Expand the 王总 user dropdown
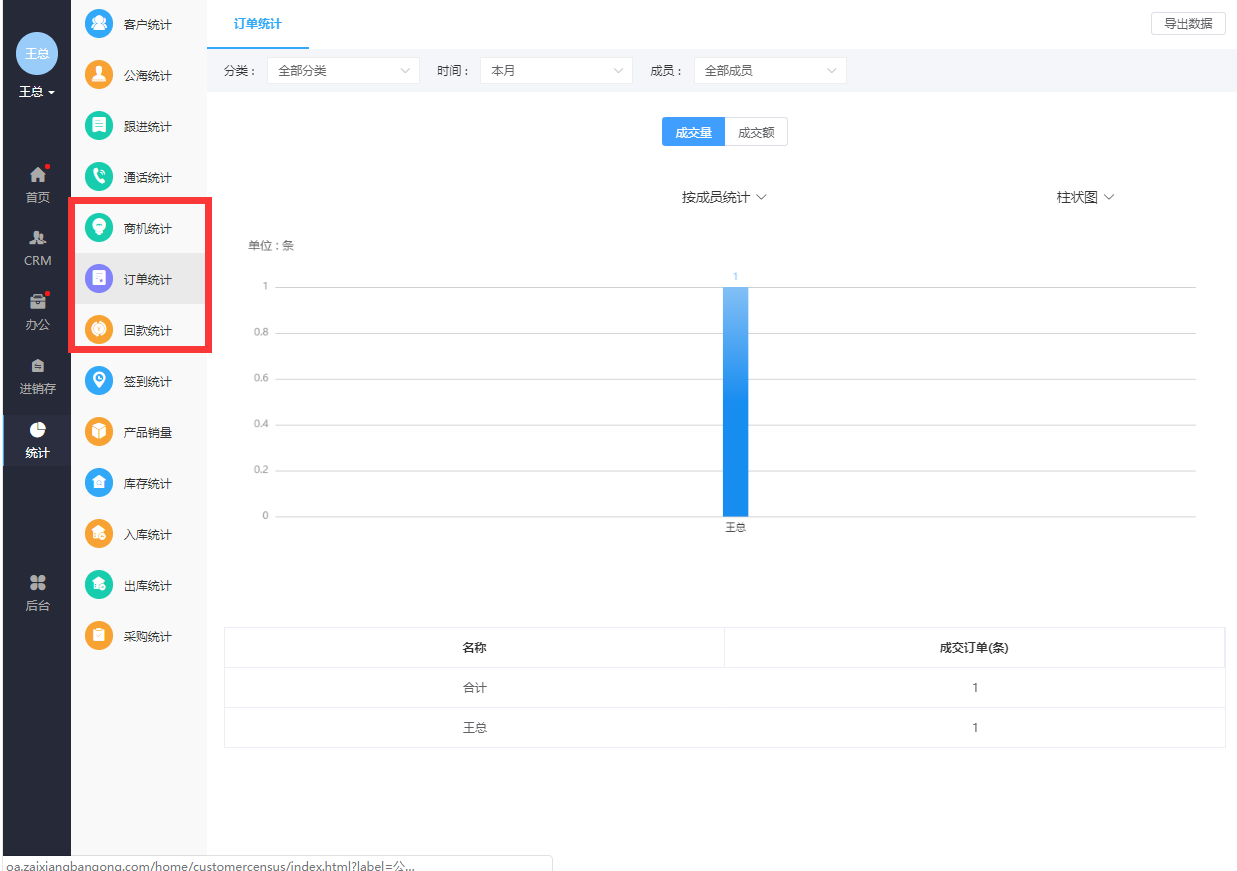Image resolution: width=1237 pixels, height=871 pixels. (37, 92)
